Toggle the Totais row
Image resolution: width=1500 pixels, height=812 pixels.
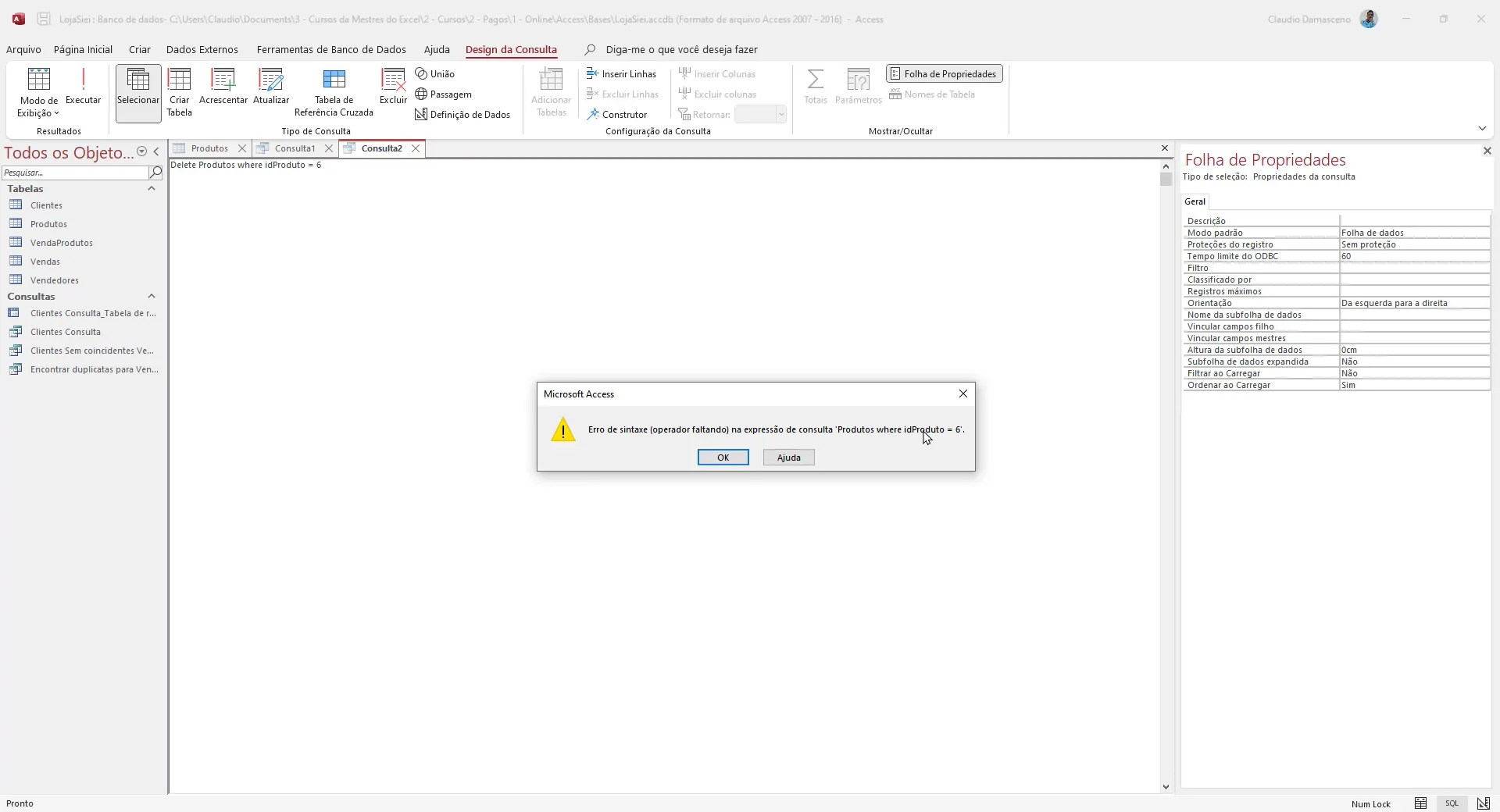click(815, 87)
